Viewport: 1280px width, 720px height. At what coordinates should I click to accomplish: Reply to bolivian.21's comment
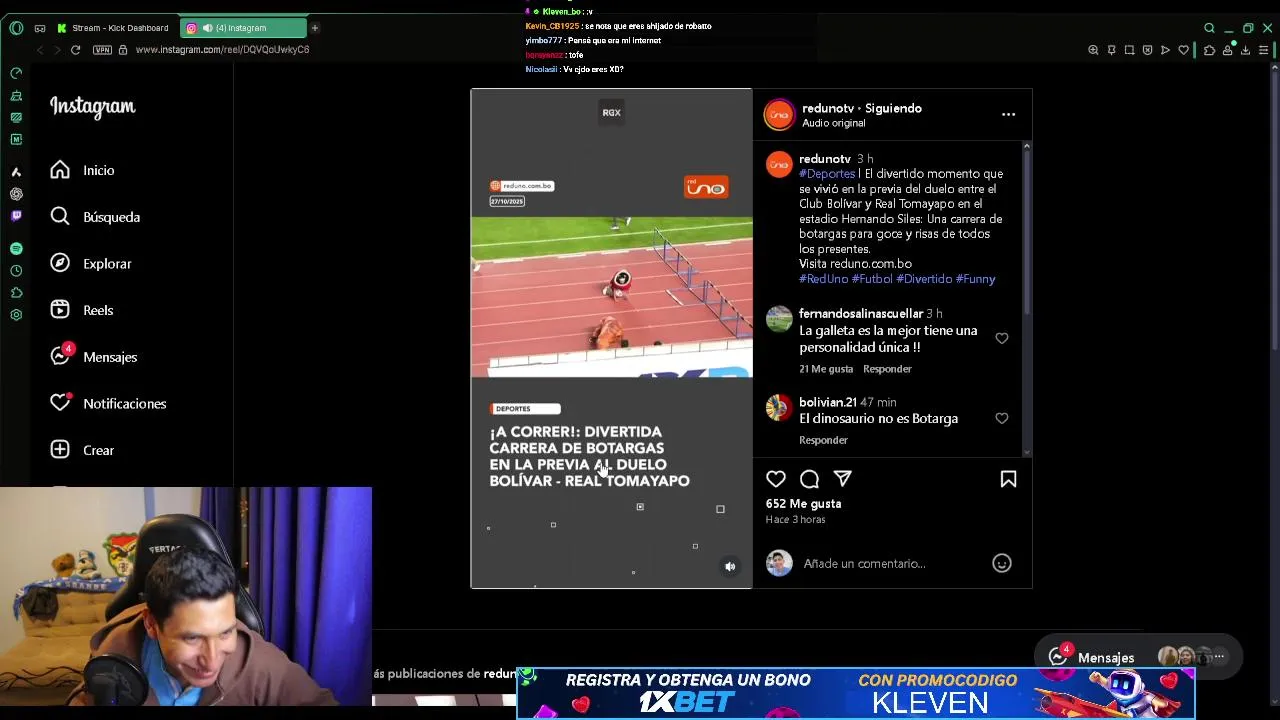823,440
